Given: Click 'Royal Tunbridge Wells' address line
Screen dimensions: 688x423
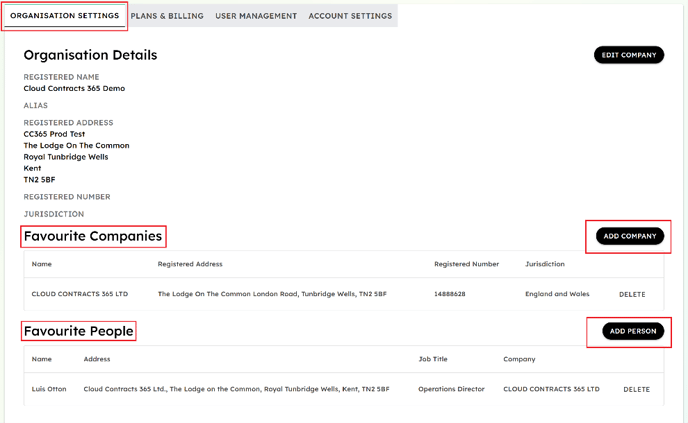Looking at the screenshot, I should (x=66, y=157).
